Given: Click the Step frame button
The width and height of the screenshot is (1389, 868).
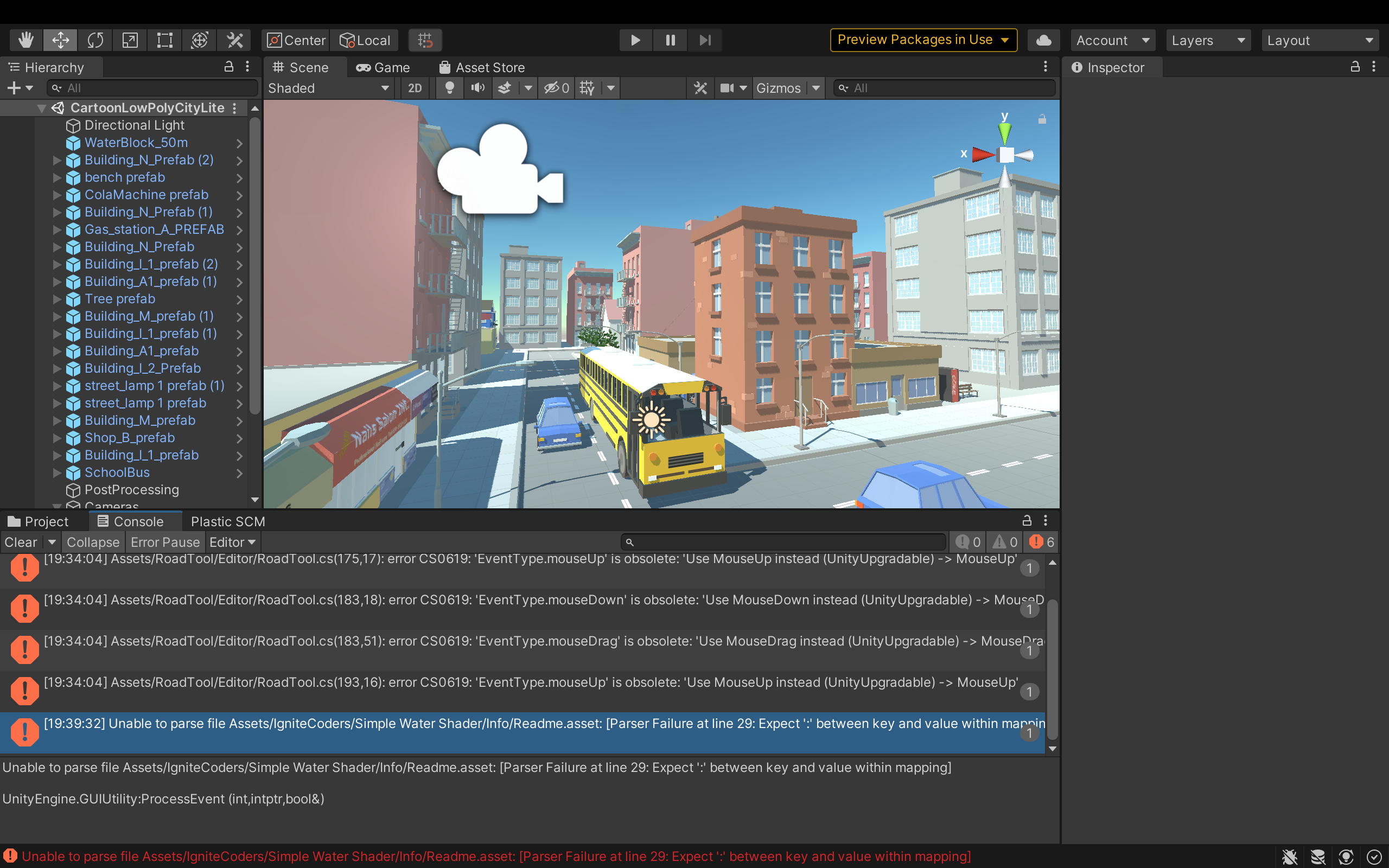Looking at the screenshot, I should [x=705, y=40].
